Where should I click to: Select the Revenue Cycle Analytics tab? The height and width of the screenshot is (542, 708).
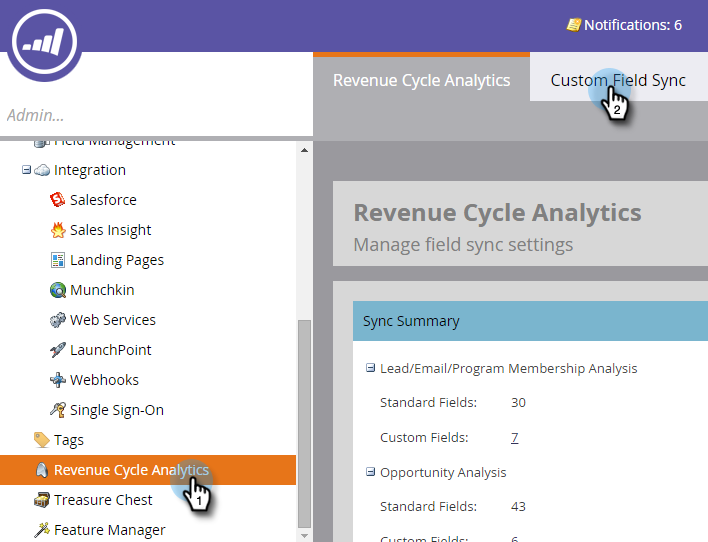click(421, 80)
